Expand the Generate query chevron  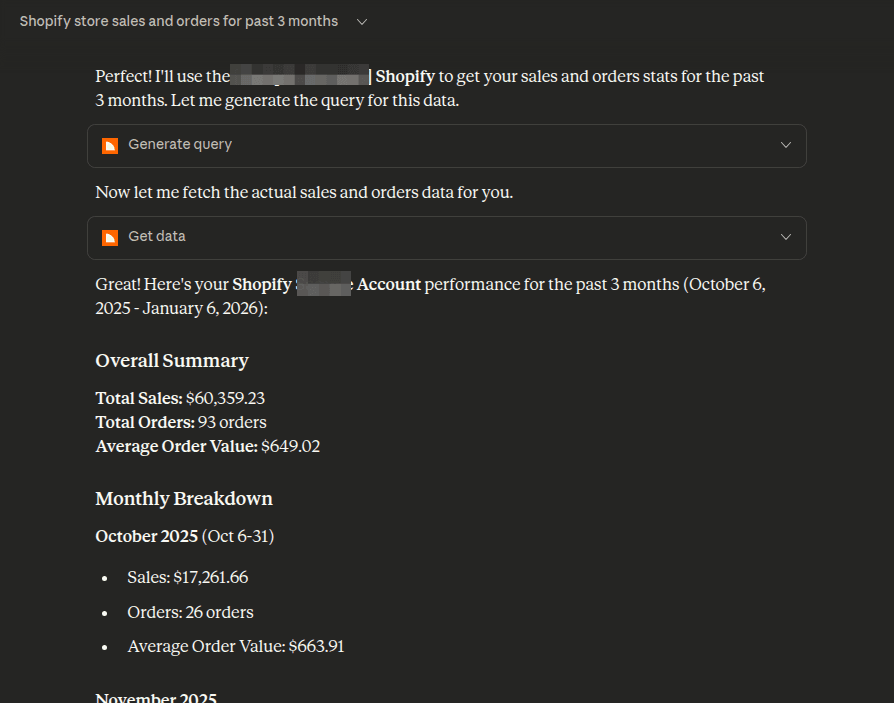[785, 145]
